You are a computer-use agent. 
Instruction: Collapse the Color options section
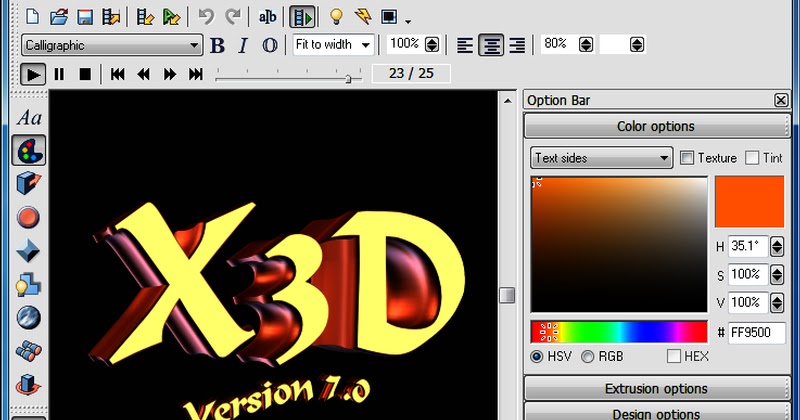coord(657,126)
